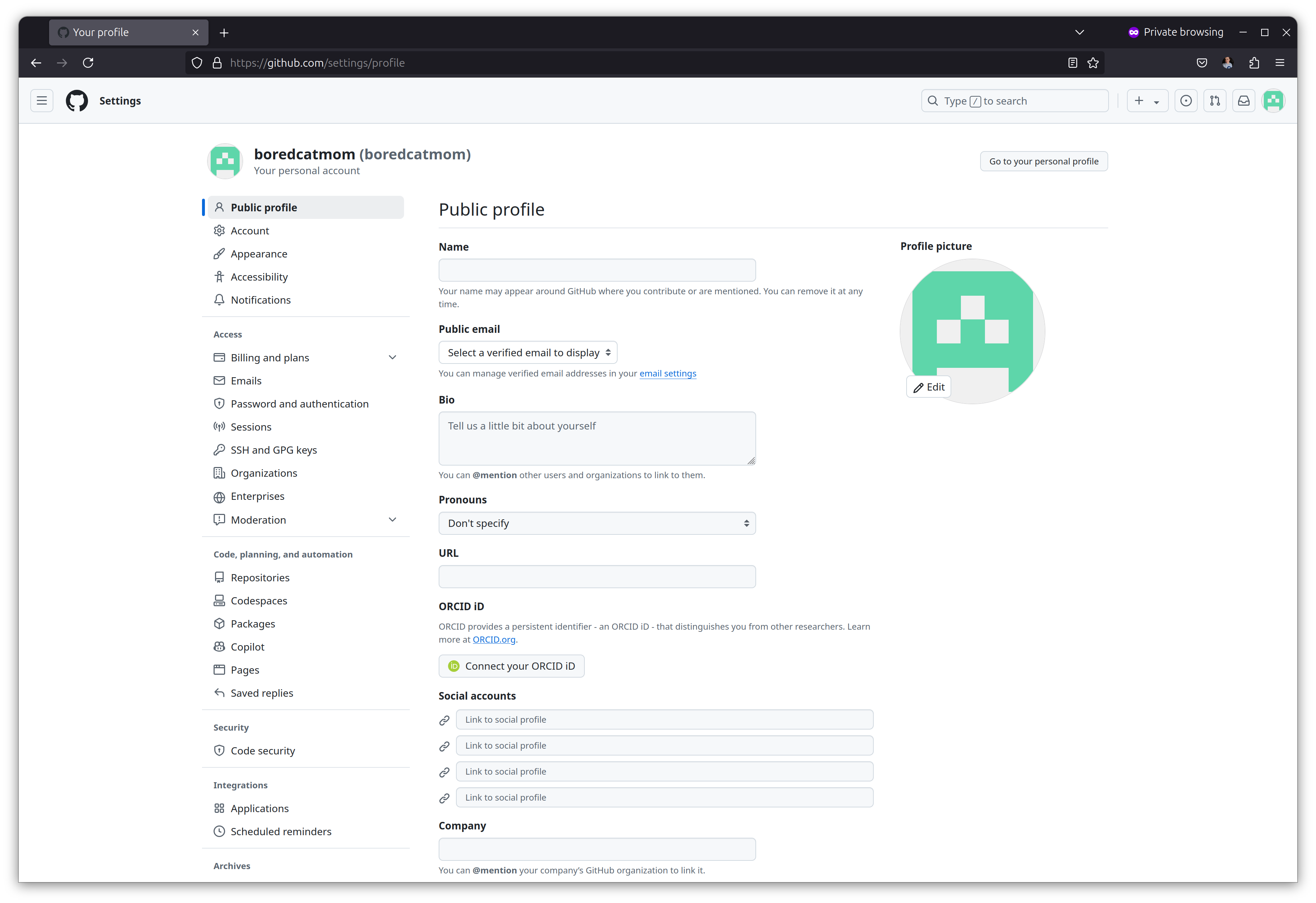
Task: Open Packages settings
Action: (305, 623)
